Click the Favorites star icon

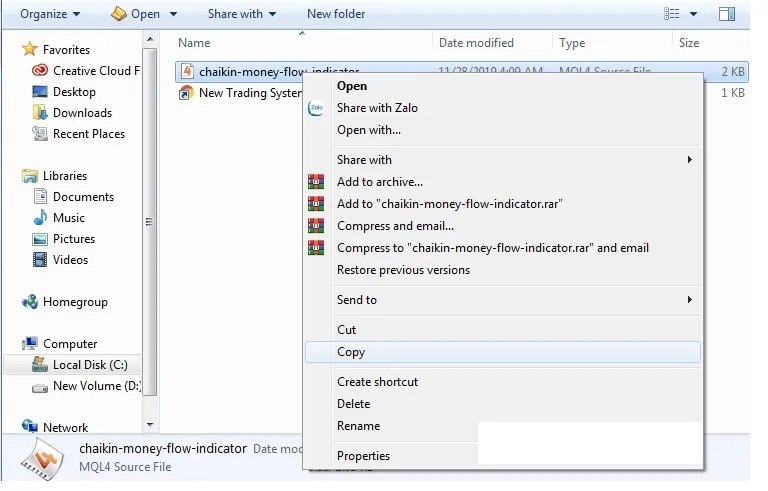(x=30, y=49)
